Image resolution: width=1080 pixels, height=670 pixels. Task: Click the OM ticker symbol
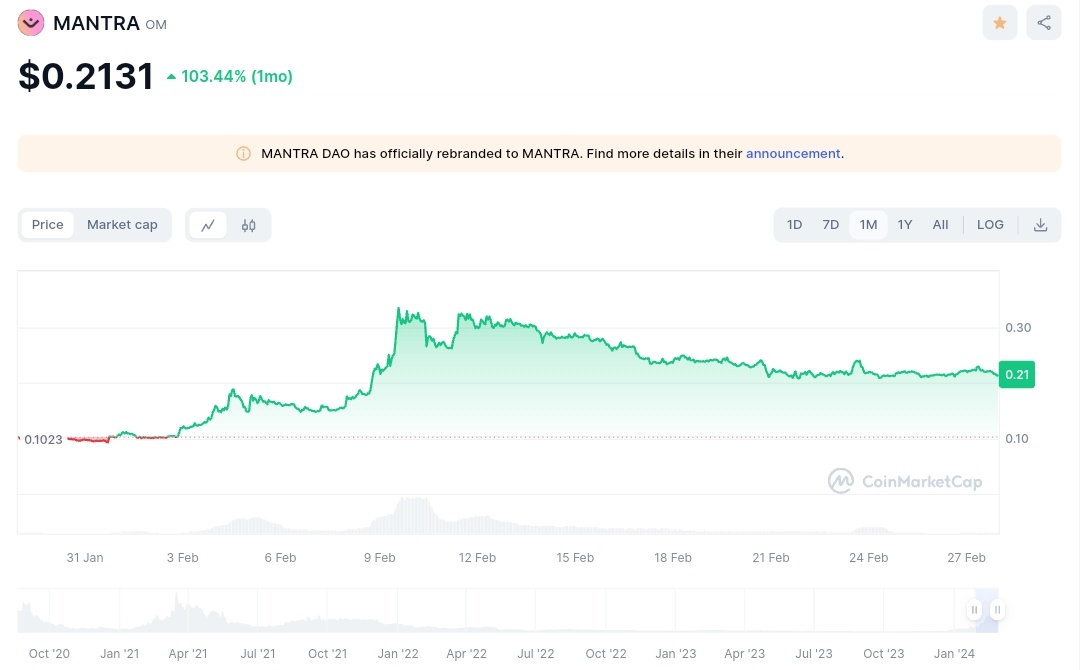(x=156, y=25)
